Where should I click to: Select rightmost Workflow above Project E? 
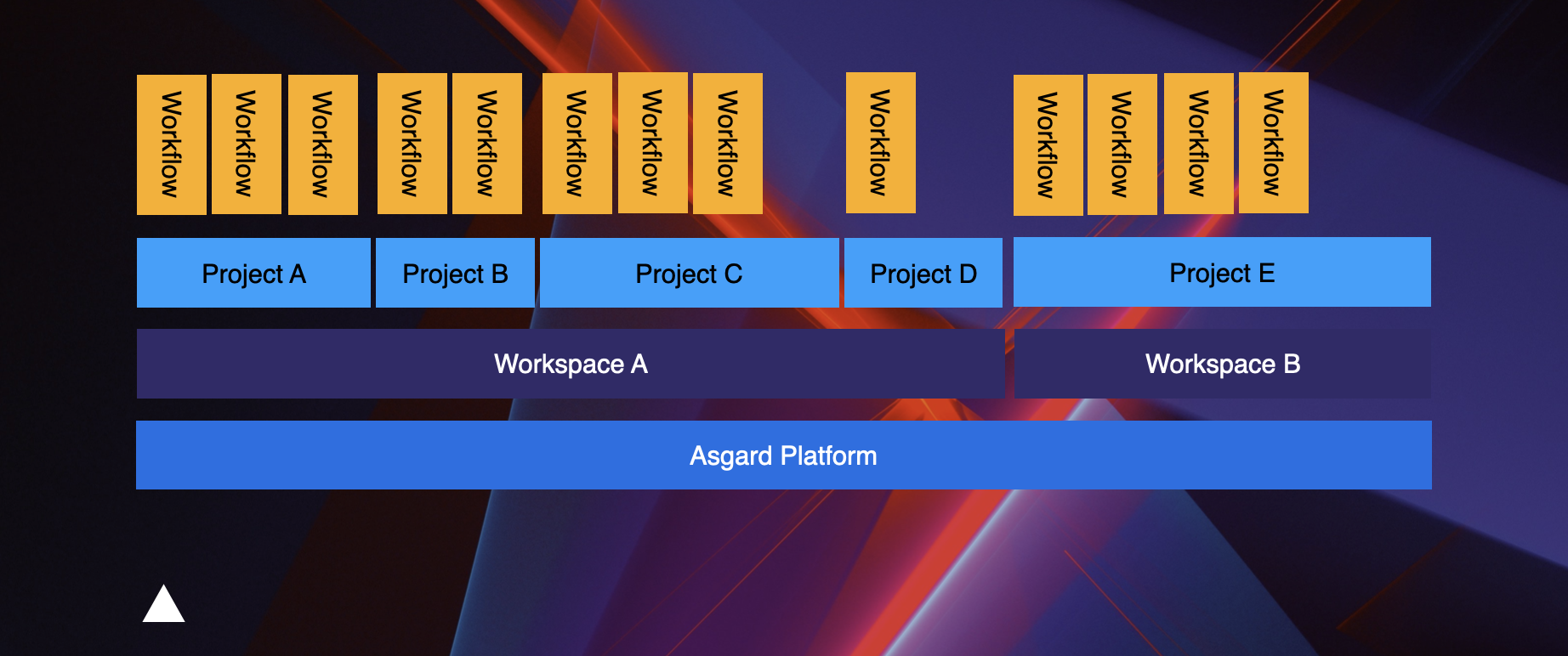click(x=1273, y=143)
